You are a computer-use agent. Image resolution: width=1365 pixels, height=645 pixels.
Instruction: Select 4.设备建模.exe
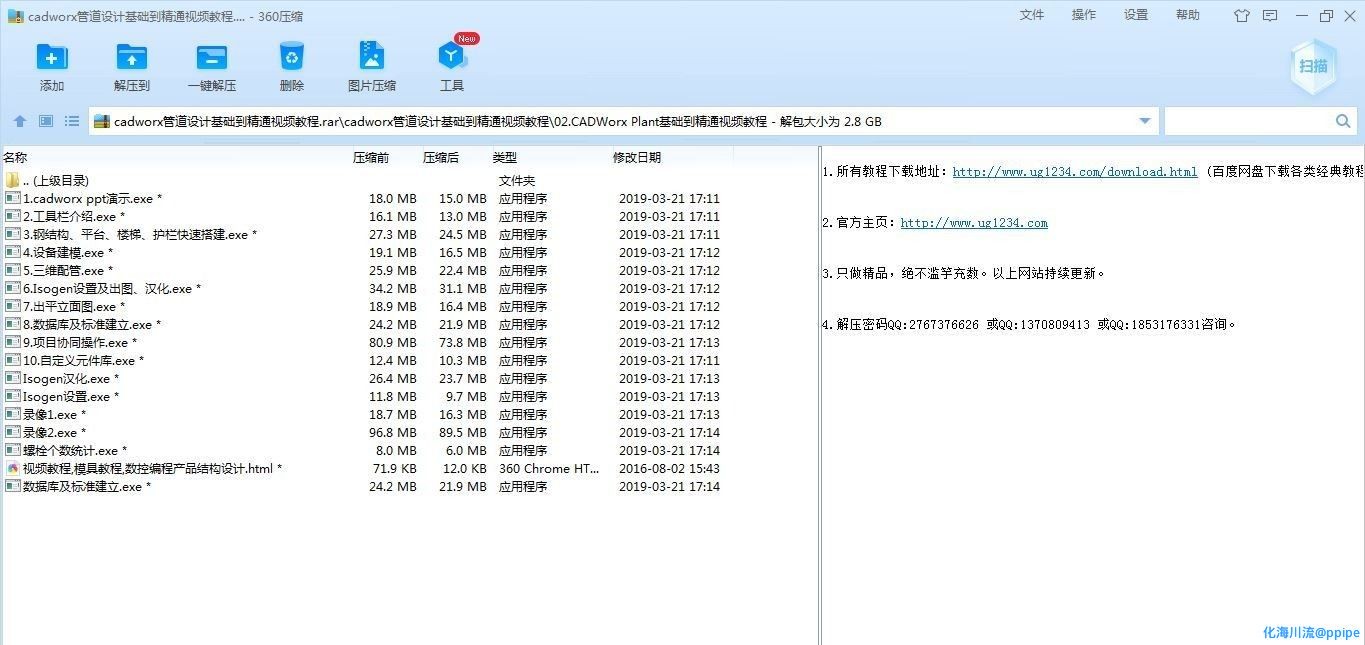point(68,253)
